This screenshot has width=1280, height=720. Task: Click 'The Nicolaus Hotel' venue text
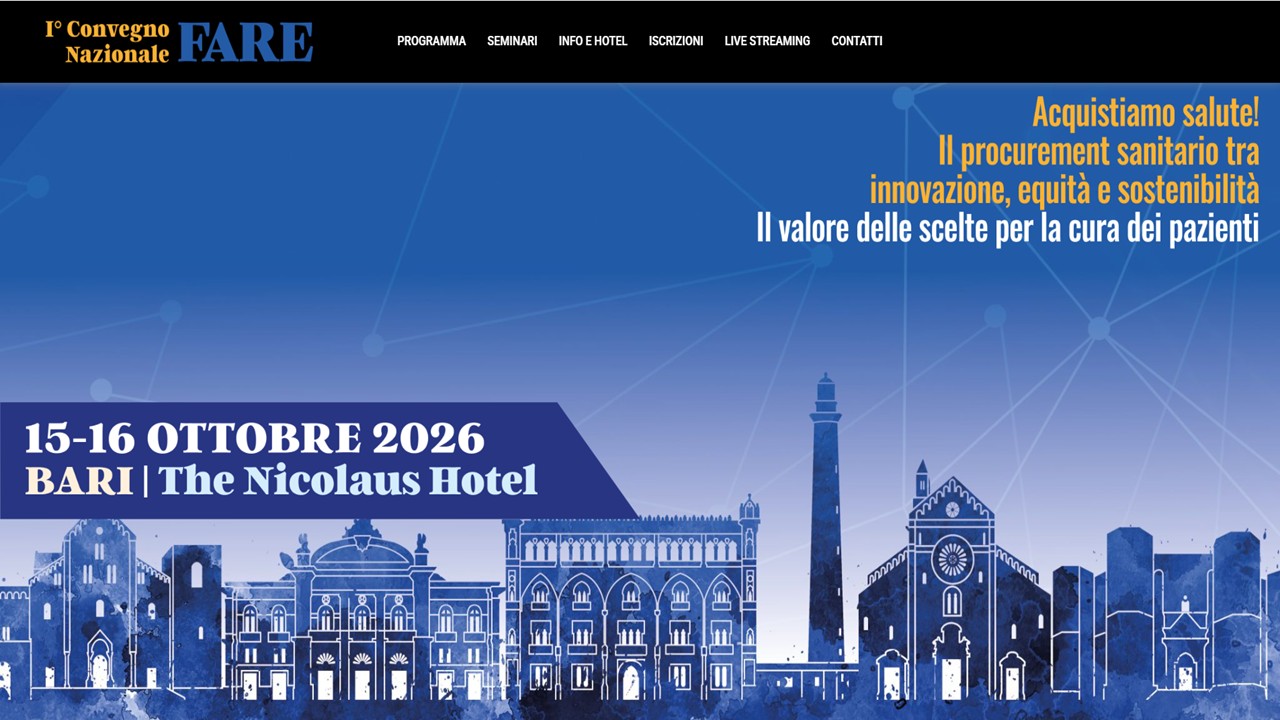pyautogui.click(x=348, y=481)
